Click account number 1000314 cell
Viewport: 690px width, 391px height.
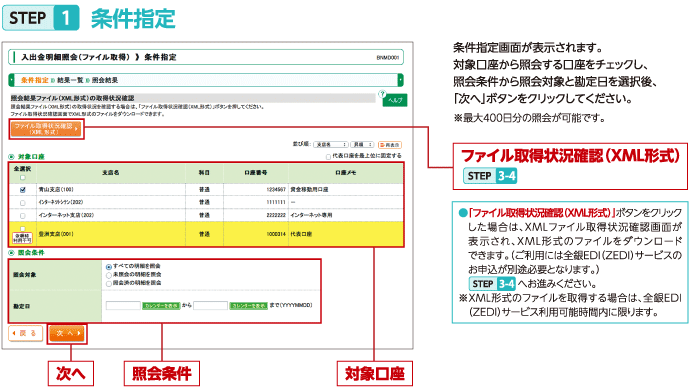coord(276,234)
